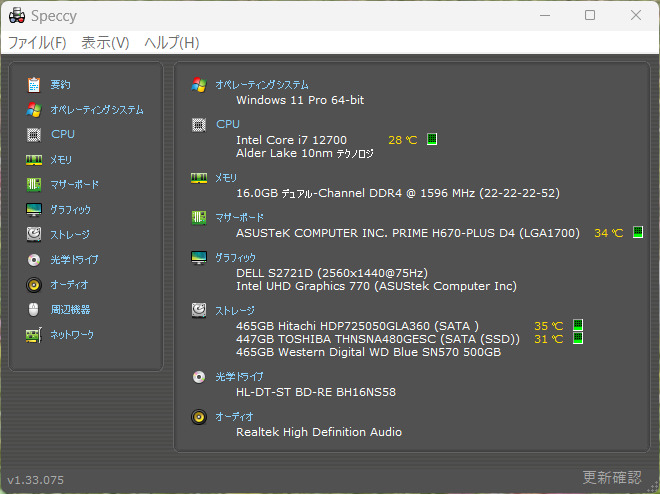
Task: Click the 光学ドライブ disc icon in sidebar
Action: pos(34,260)
